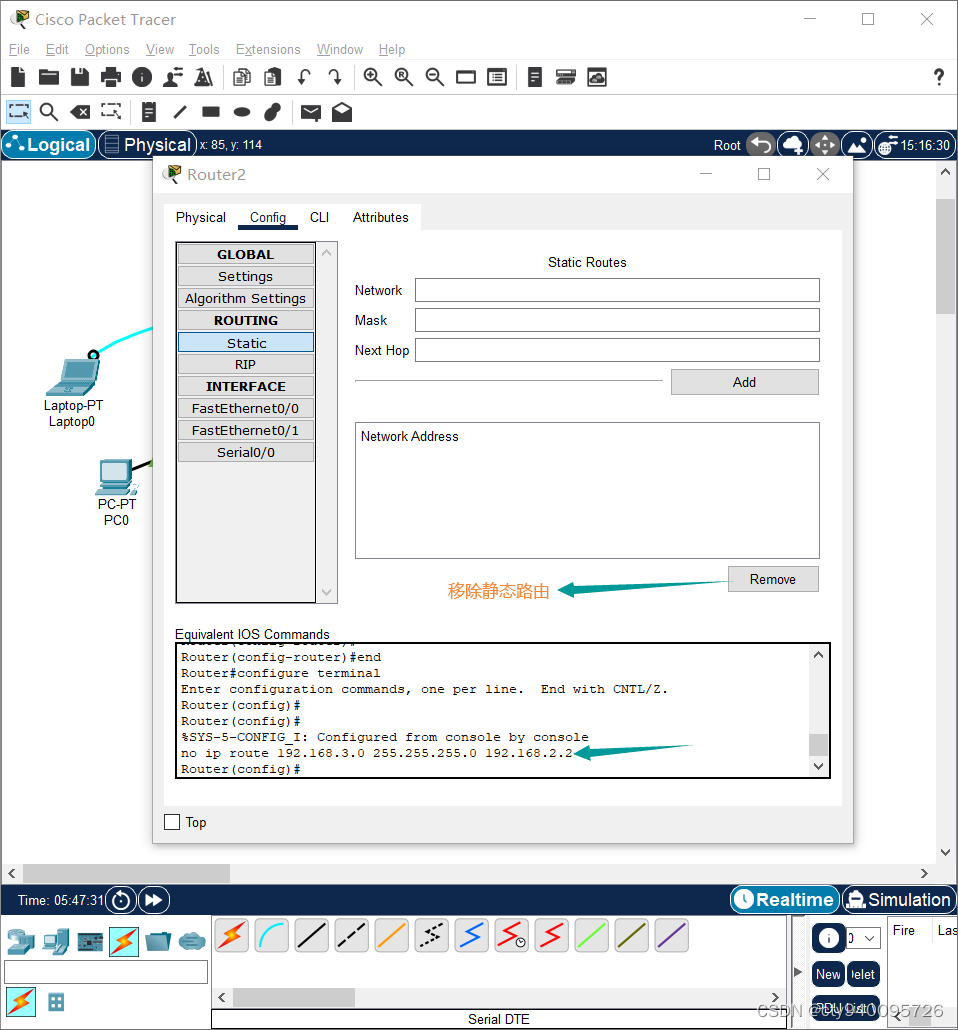Switch to the CLI tab of Router2

tap(319, 217)
